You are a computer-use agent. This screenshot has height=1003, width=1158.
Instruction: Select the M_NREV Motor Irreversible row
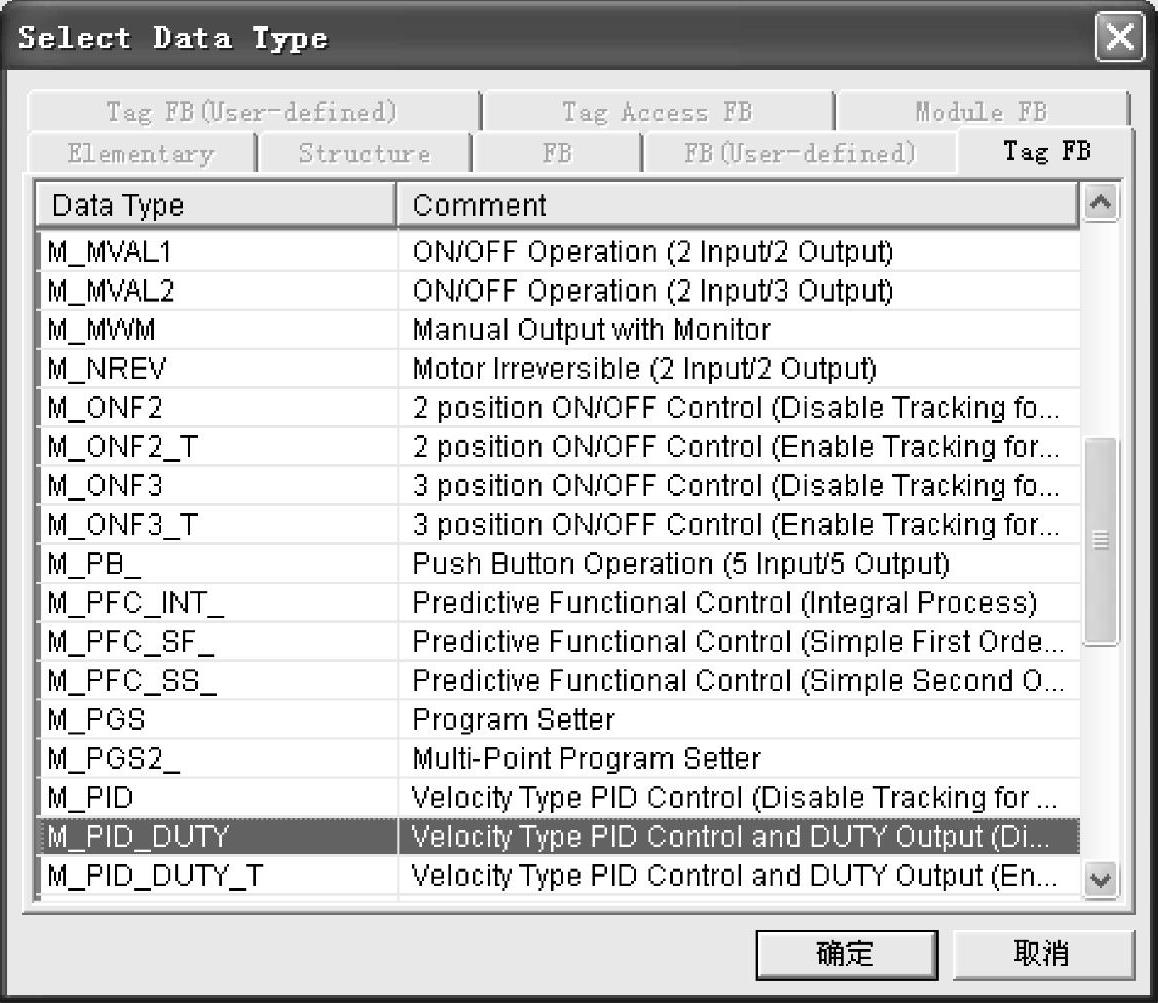(x=558, y=369)
